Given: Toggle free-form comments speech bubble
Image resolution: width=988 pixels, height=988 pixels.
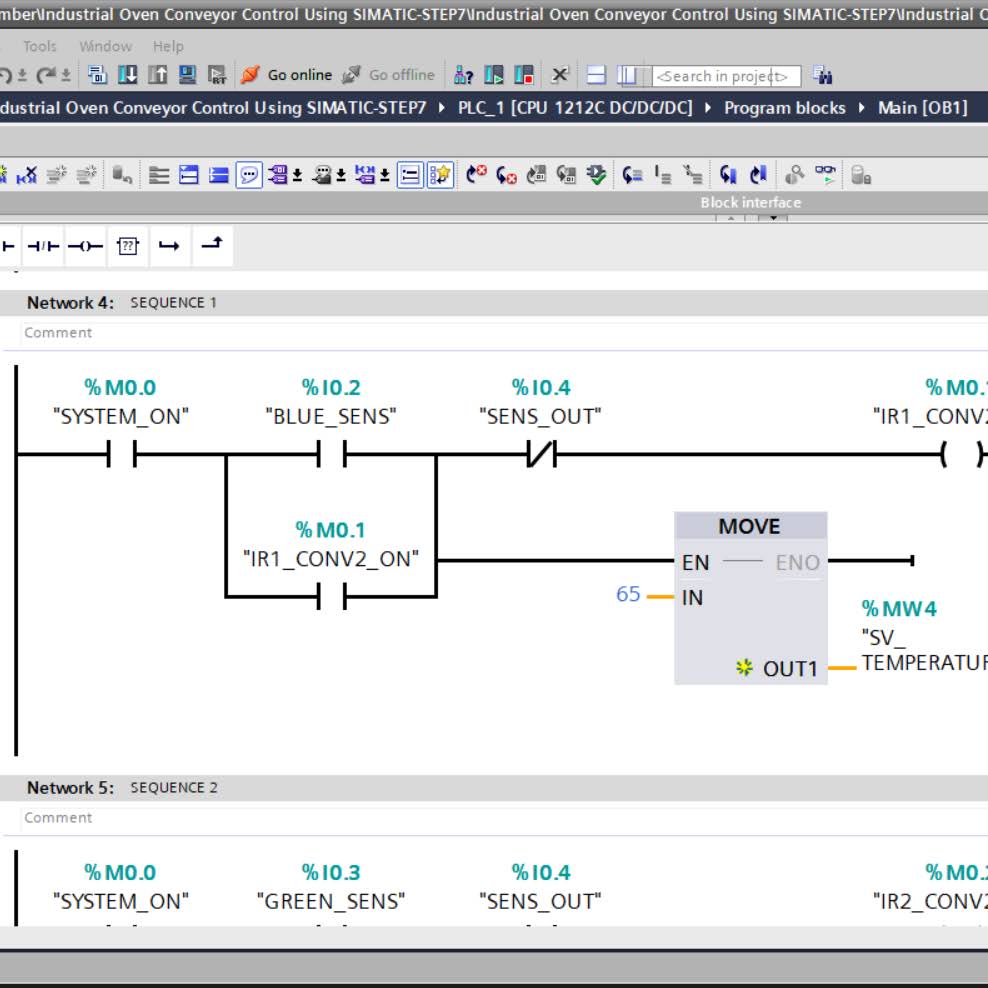Looking at the screenshot, I should point(249,175).
